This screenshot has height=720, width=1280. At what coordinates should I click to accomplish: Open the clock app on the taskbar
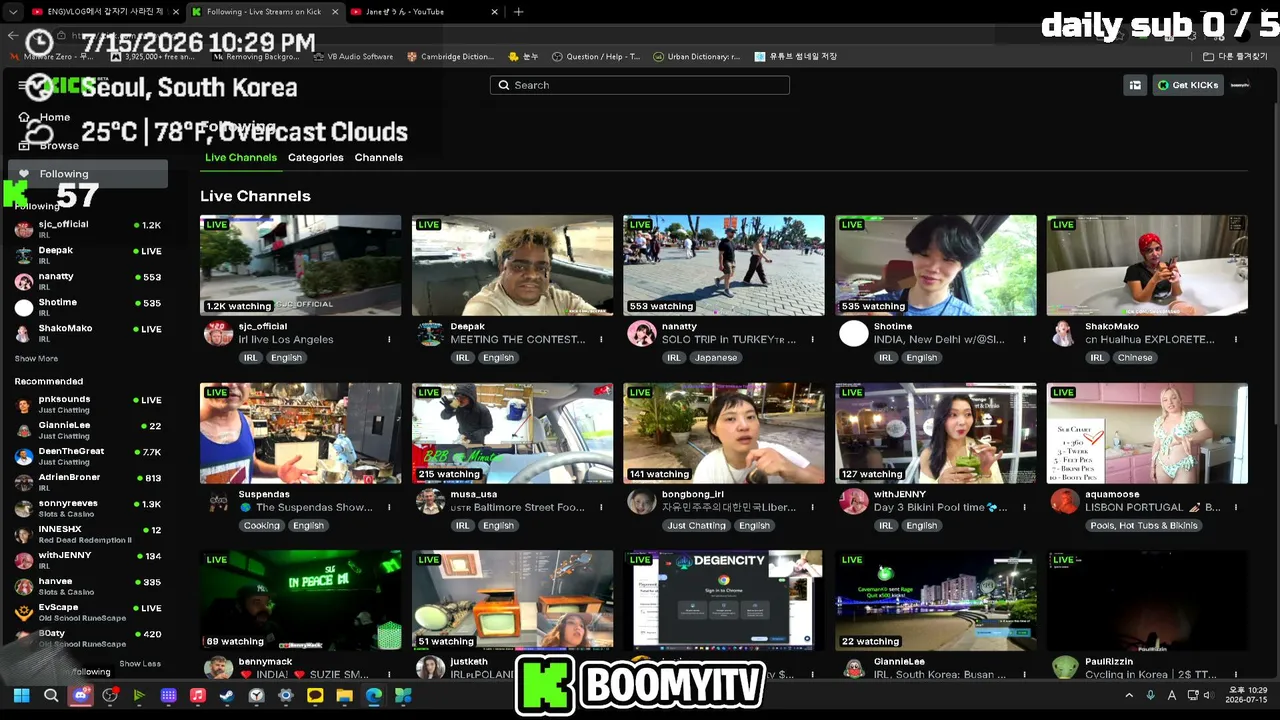click(257, 696)
